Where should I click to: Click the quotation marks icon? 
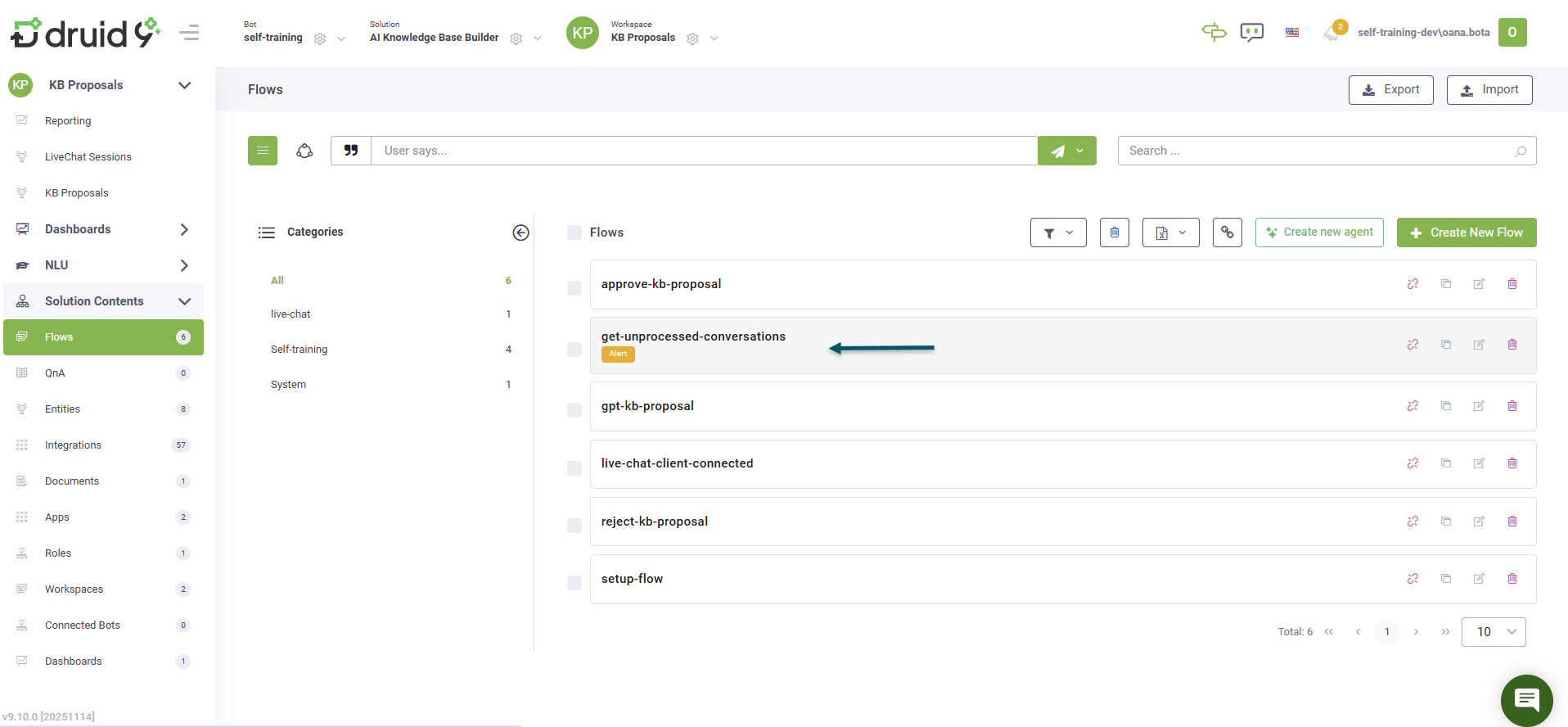[351, 151]
